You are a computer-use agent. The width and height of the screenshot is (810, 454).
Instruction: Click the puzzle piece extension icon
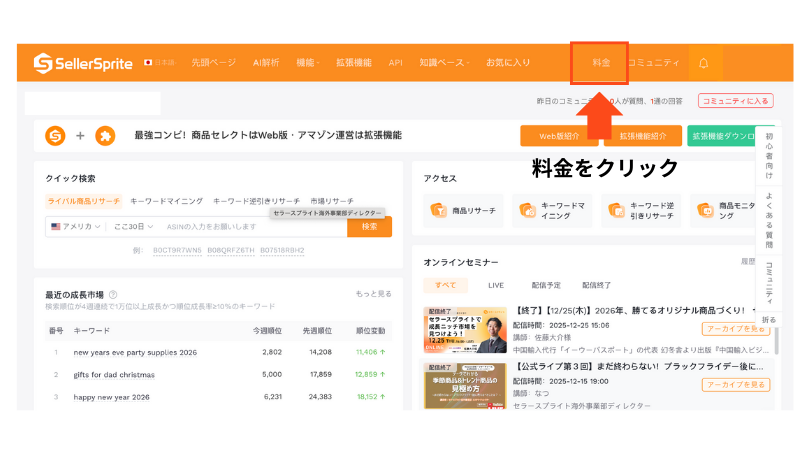104,135
